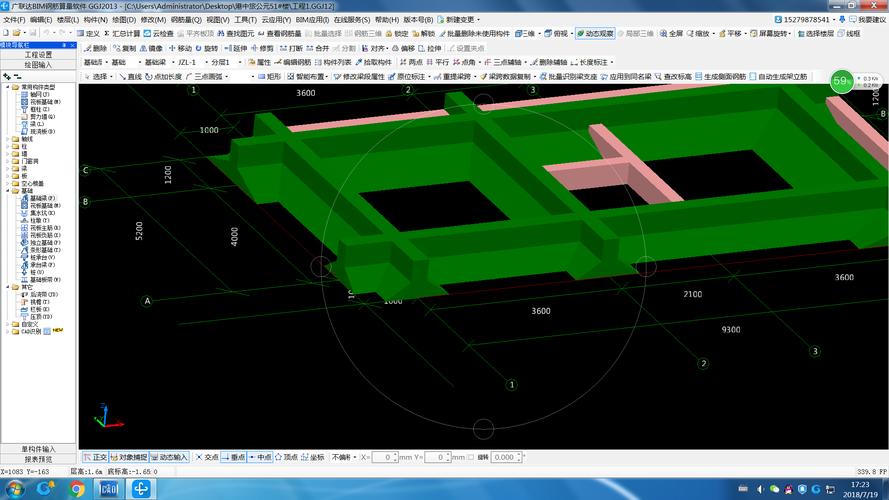Open the 视图(V) menu

click(x=218, y=19)
